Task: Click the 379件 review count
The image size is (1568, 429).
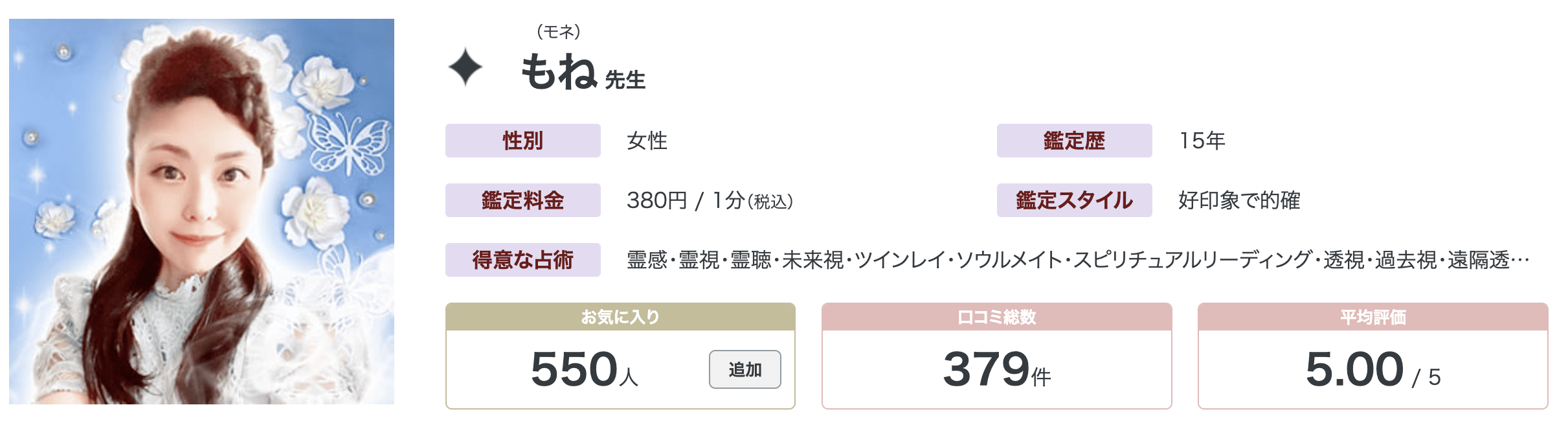Action: pos(996,369)
